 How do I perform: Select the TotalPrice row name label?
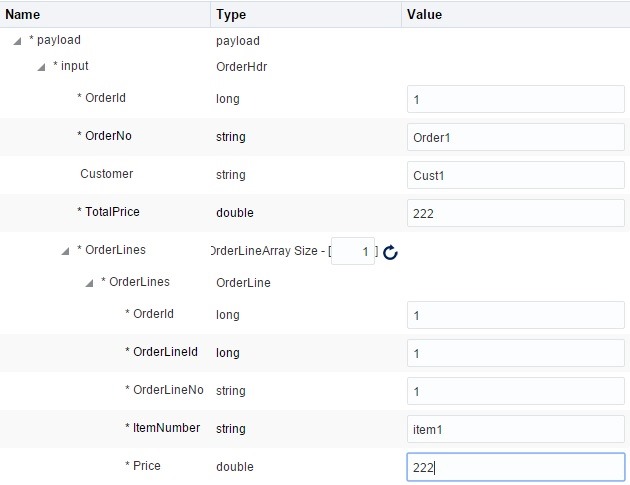tap(111, 212)
